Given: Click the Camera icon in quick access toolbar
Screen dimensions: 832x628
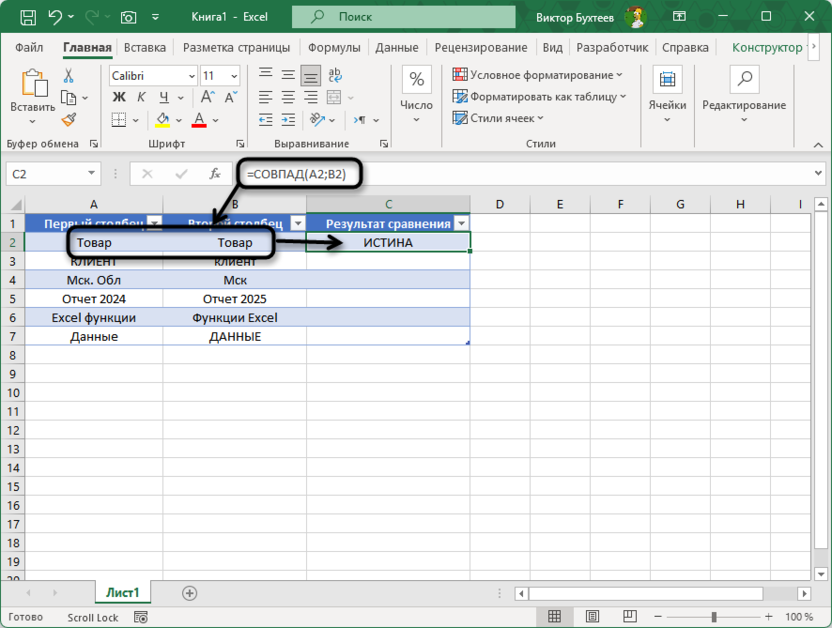Looking at the screenshot, I should 128,17.
